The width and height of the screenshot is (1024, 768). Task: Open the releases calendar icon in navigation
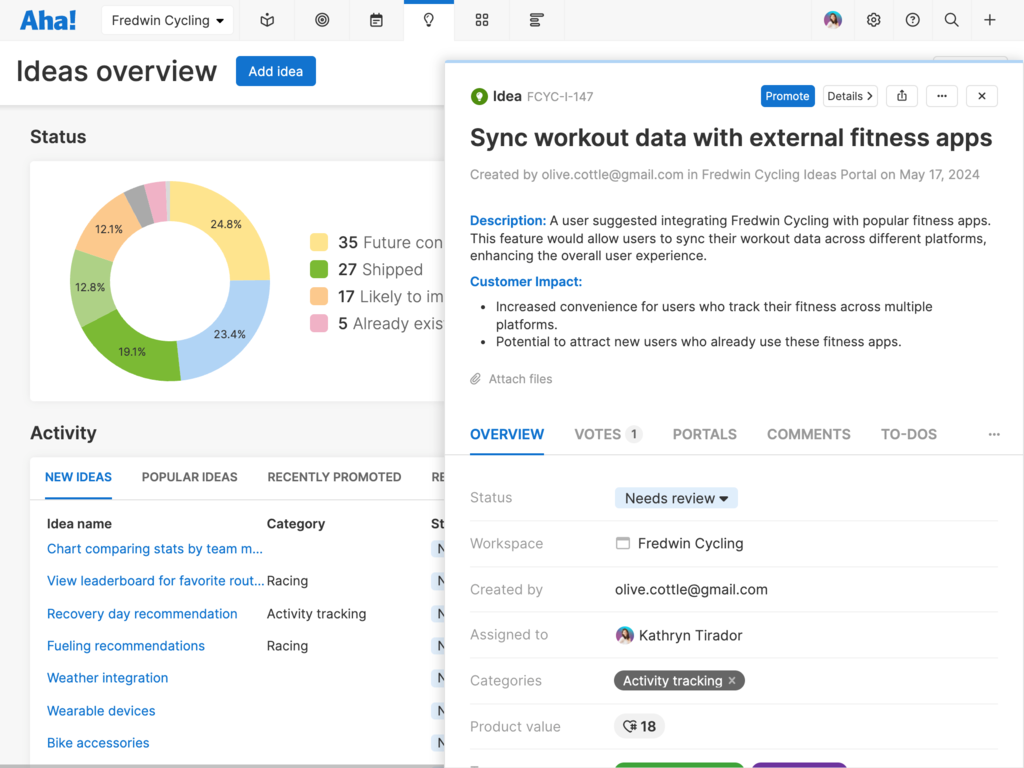pos(376,20)
